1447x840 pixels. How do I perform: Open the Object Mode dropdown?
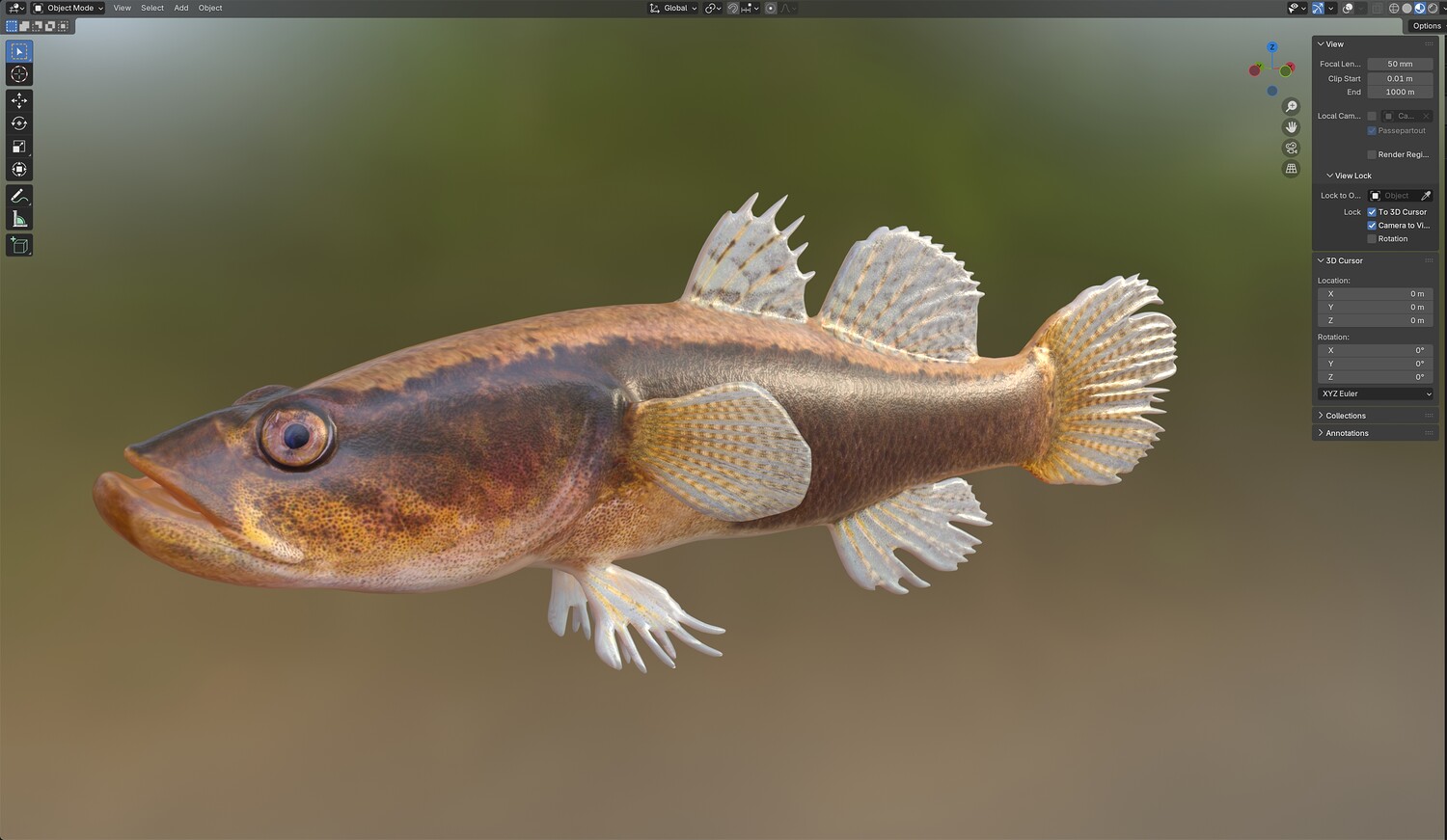[68, 8]
